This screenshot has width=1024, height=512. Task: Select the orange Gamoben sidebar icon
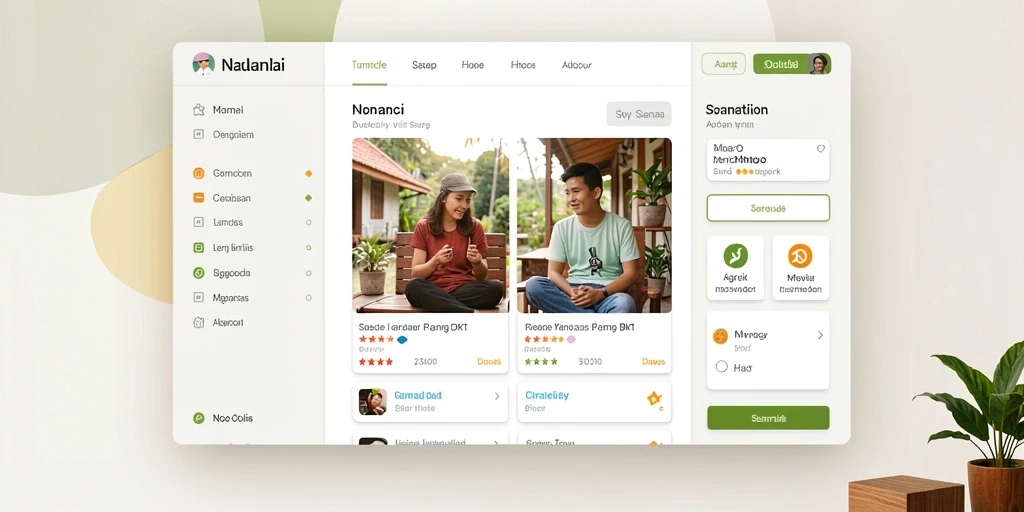[x=199, y=173]
